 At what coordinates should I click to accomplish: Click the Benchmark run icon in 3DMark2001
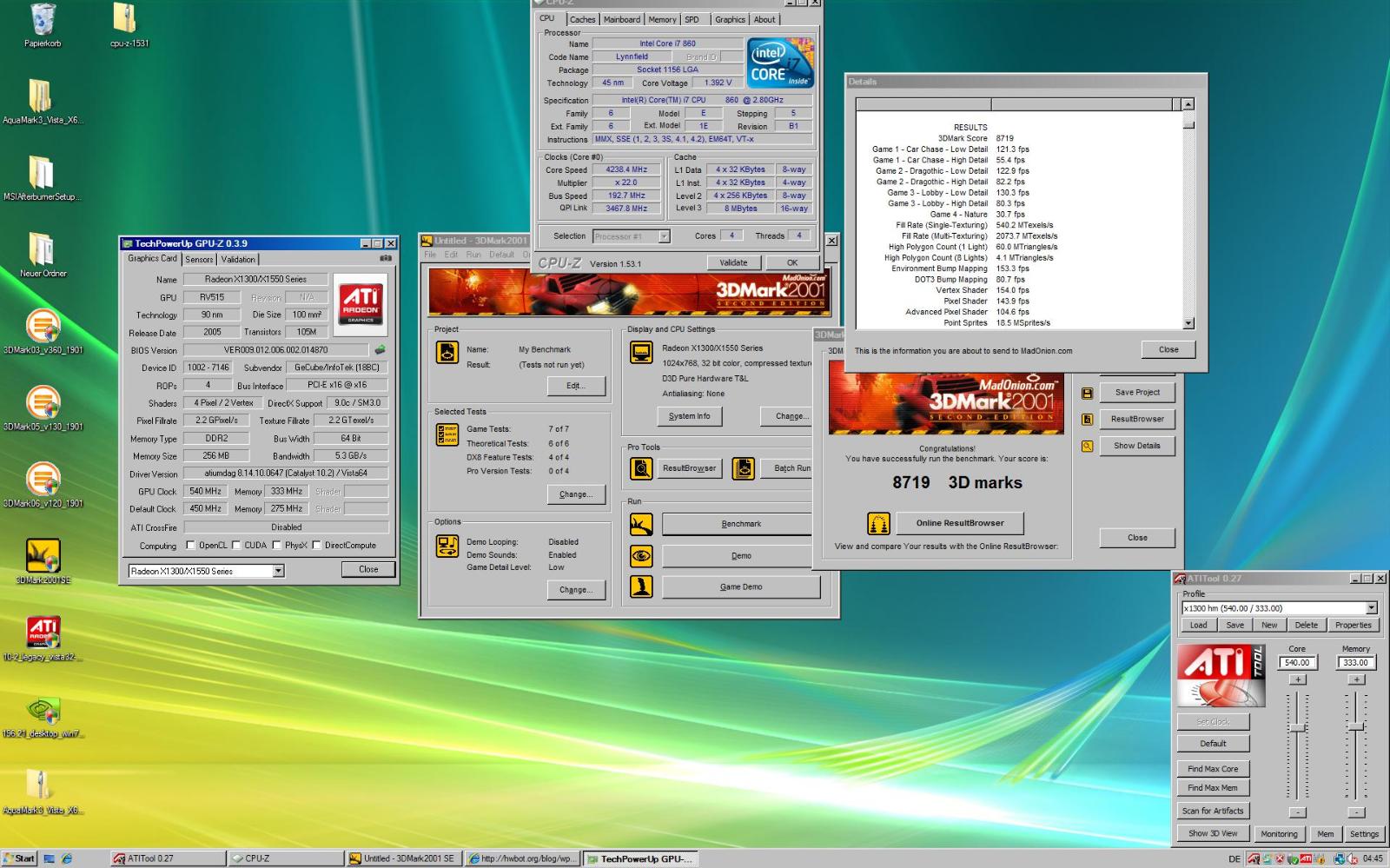641,524
